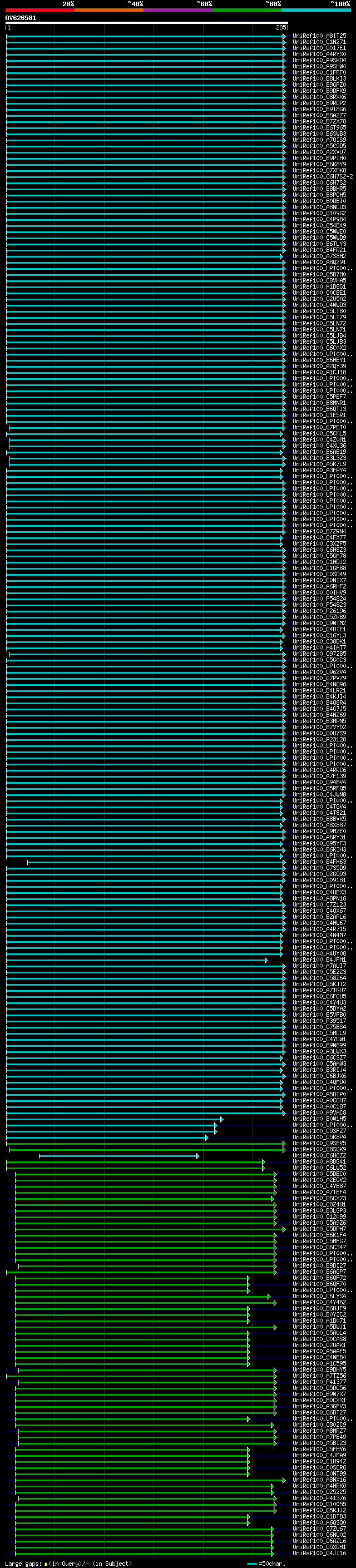This screenshot has width=356, height=1568.
Task: Select label UniRef100_B9GPZ0
Action: (319, 85)
